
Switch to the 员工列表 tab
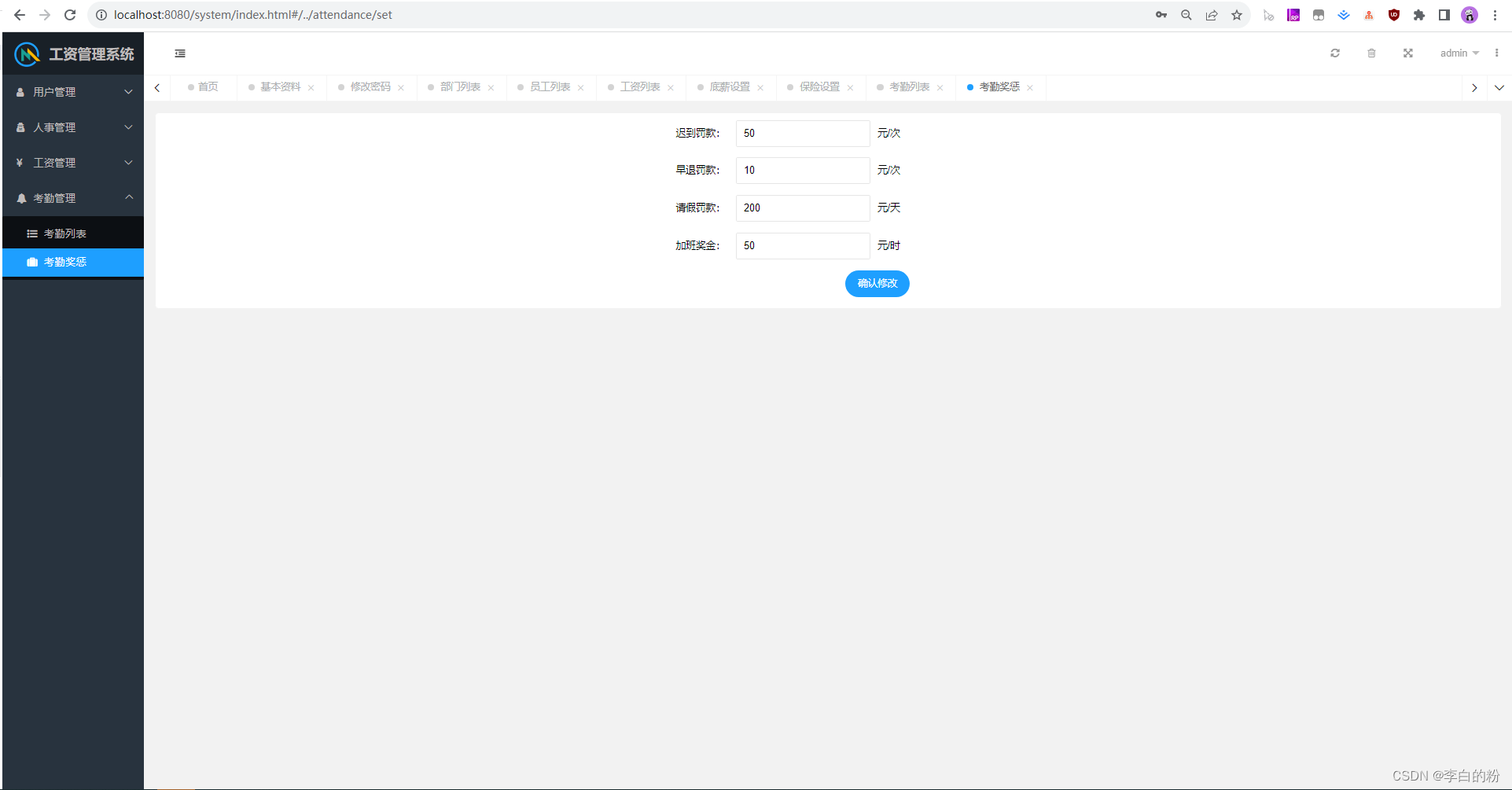pyautogui.click(x=550, y=87)
